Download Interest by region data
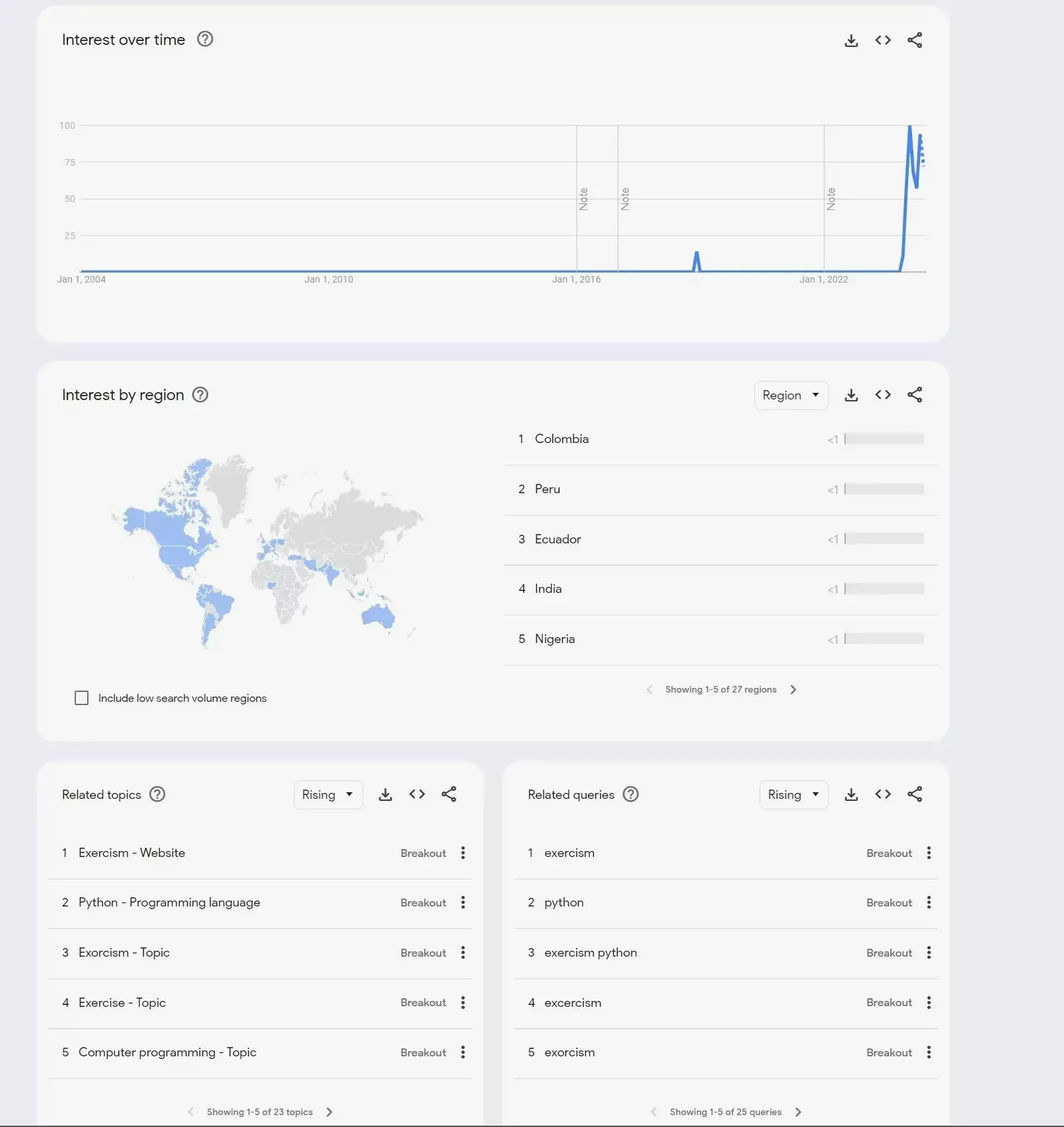The image size is (1064, 1127). coord(851,395)
